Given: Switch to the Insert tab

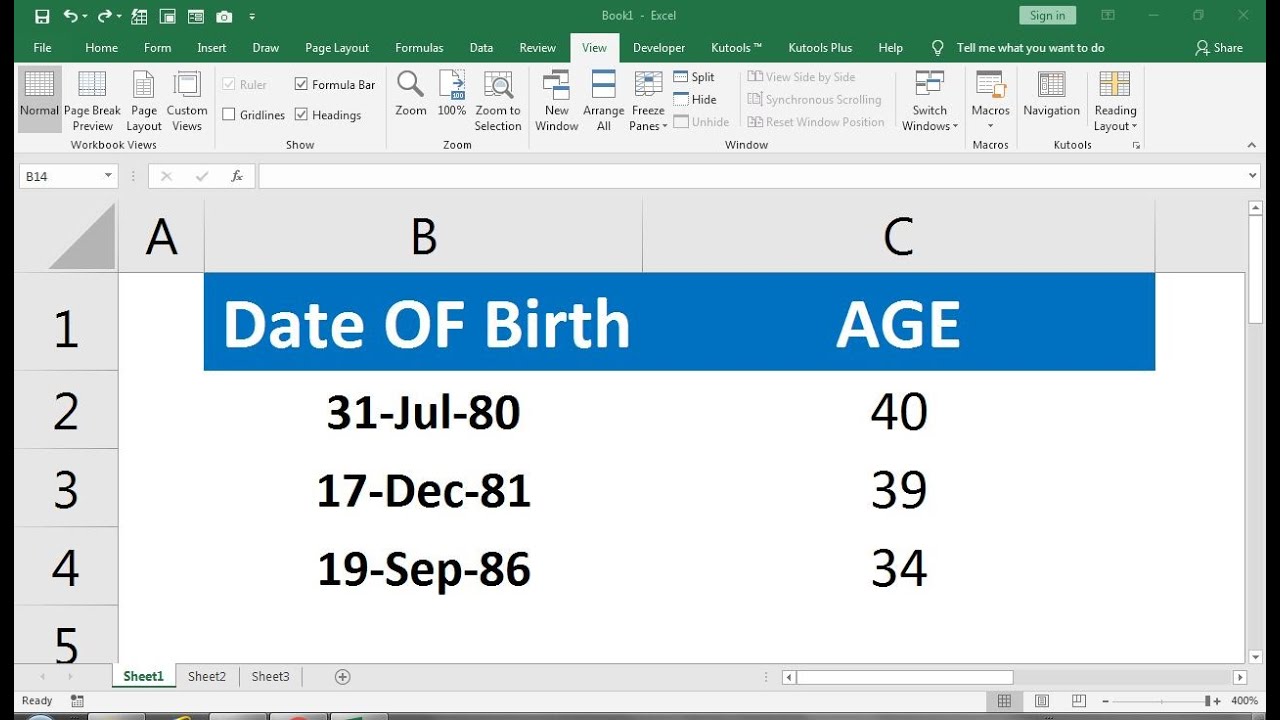Looking at the screenshot, I should (x=212, y=47).
